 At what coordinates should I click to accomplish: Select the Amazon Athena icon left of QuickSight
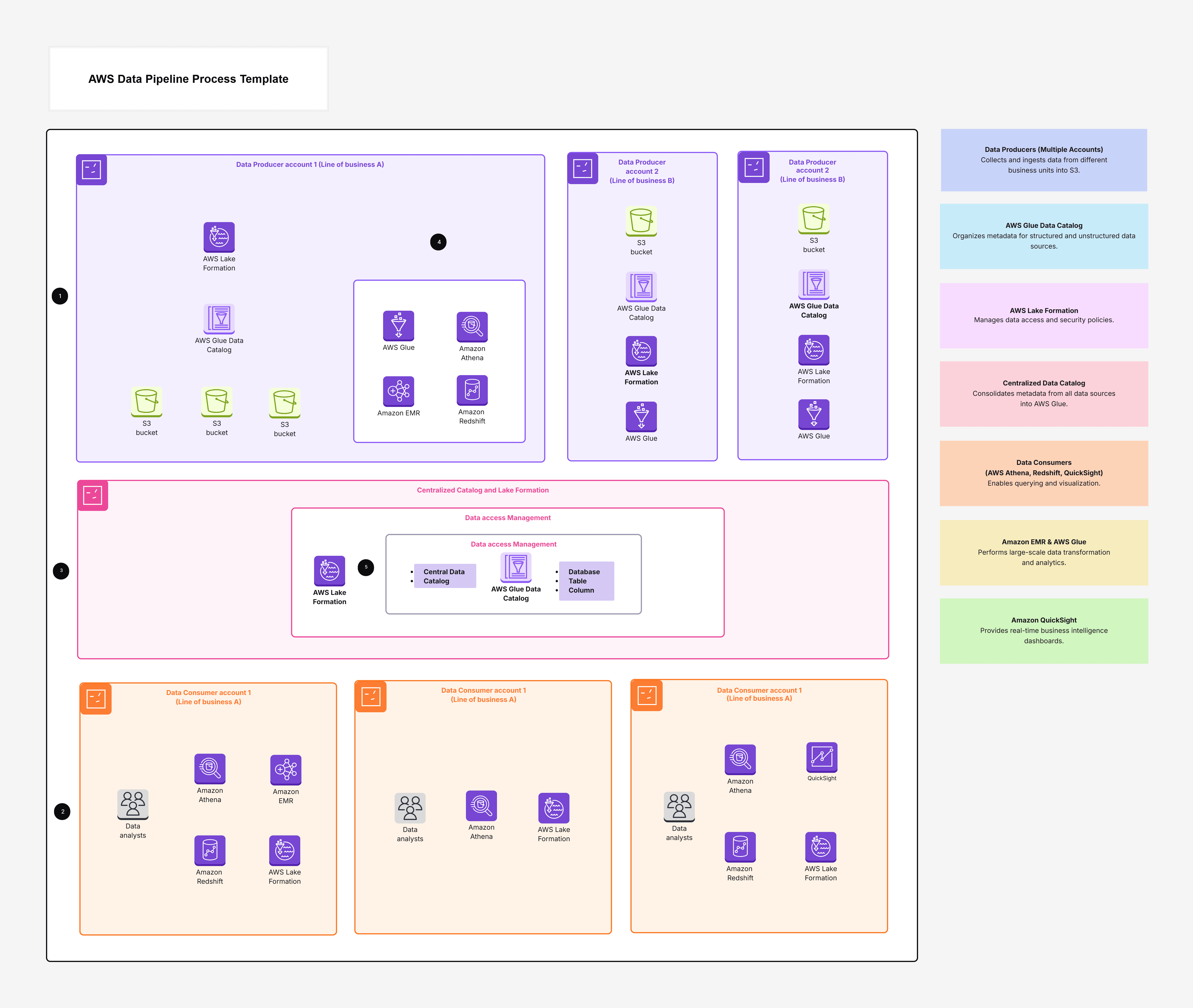740,760
